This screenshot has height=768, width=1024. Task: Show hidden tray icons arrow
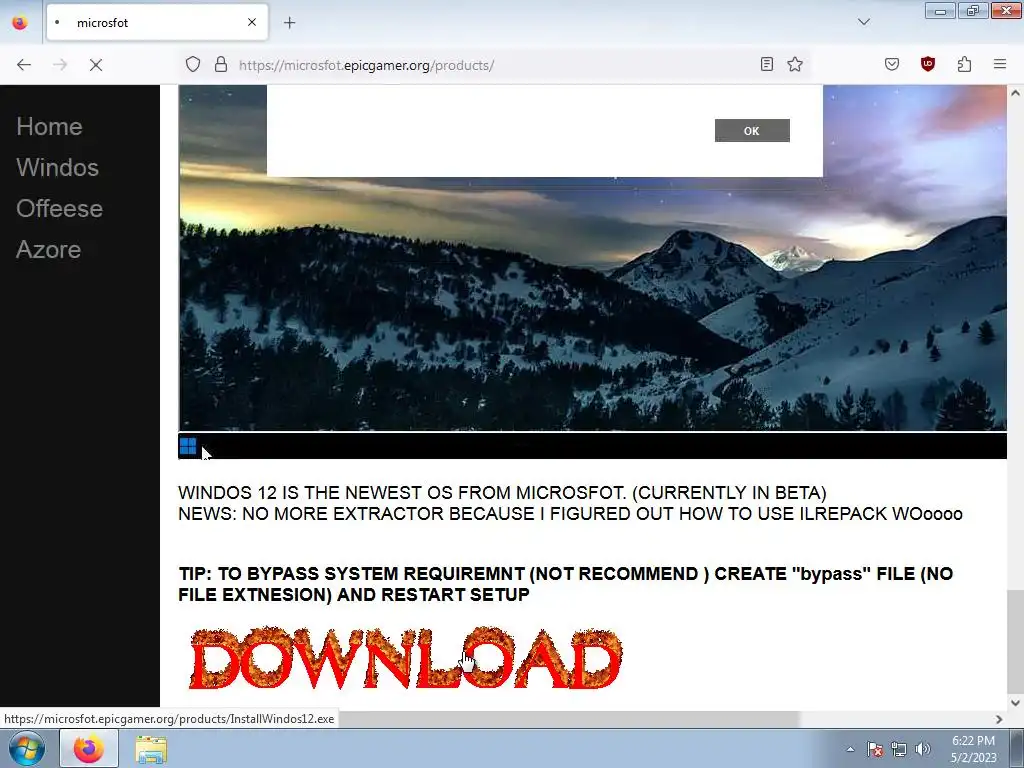coord(850,749)
